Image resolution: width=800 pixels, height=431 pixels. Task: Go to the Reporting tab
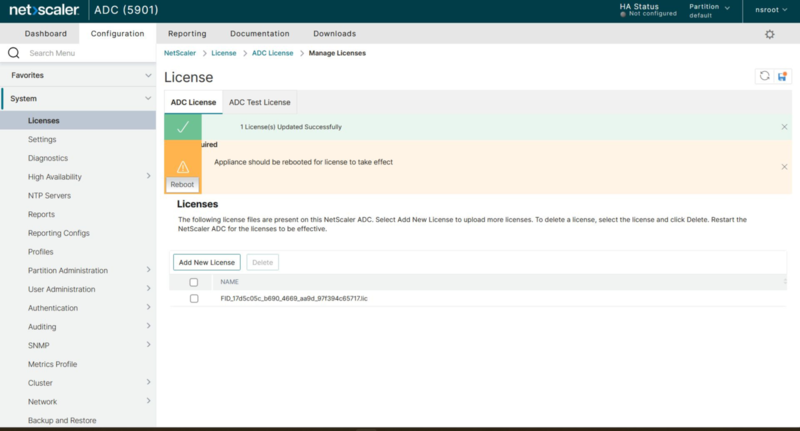tap(187, 34)
